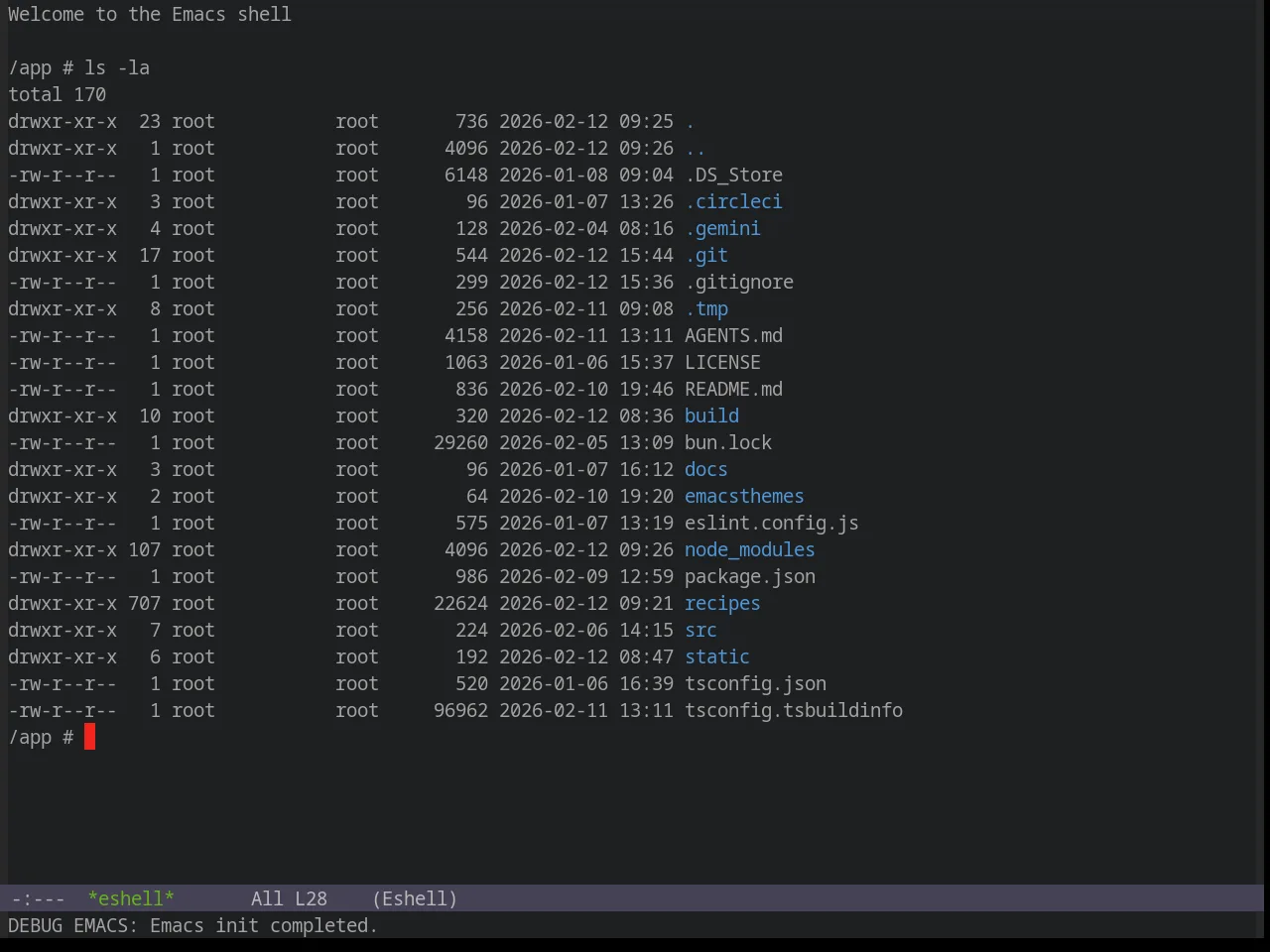Screen dimensions: 1270x952
Task: Click the (Eshell) major mode indicator
Action: (415, 898)
